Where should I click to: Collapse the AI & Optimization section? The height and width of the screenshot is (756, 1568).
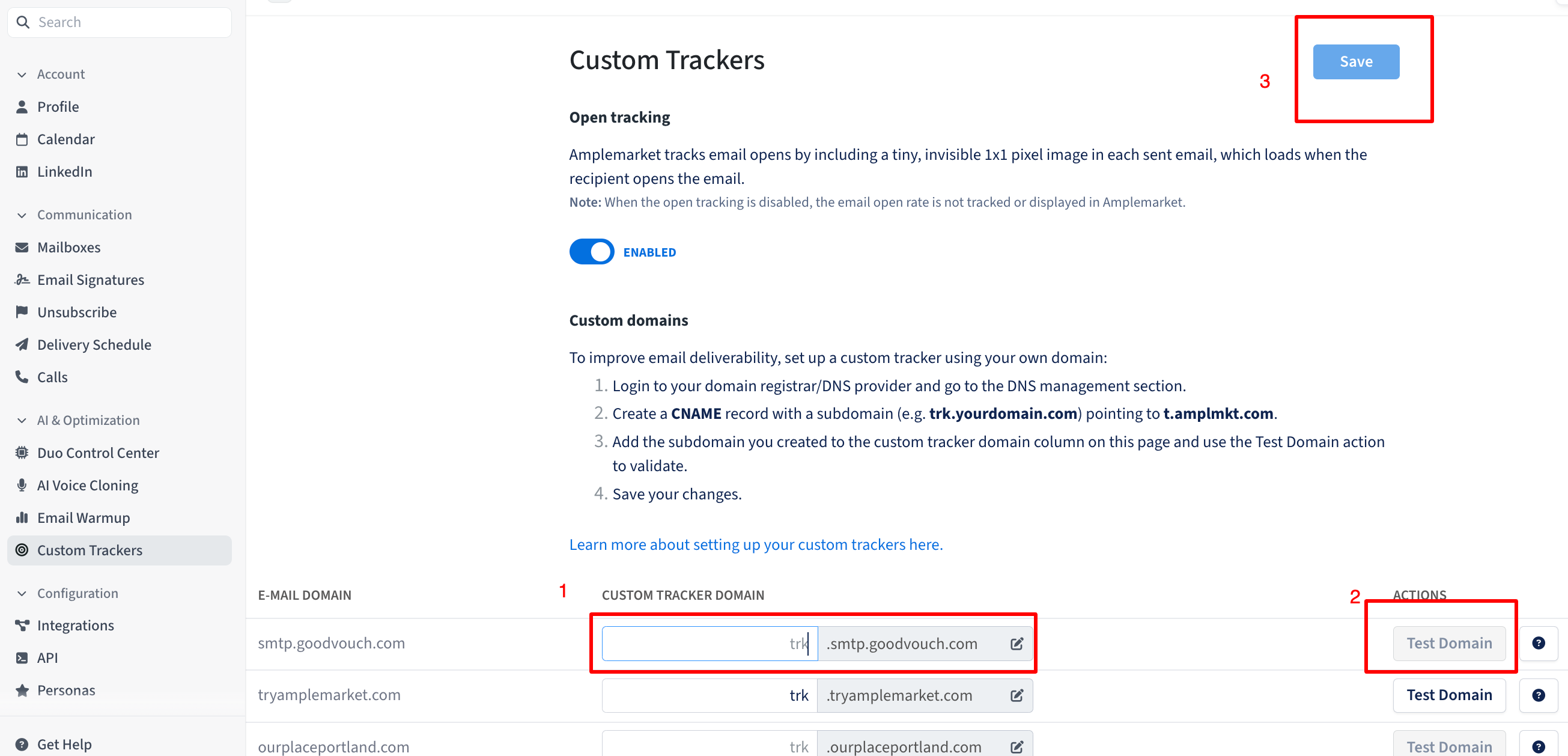click(22, 420)
